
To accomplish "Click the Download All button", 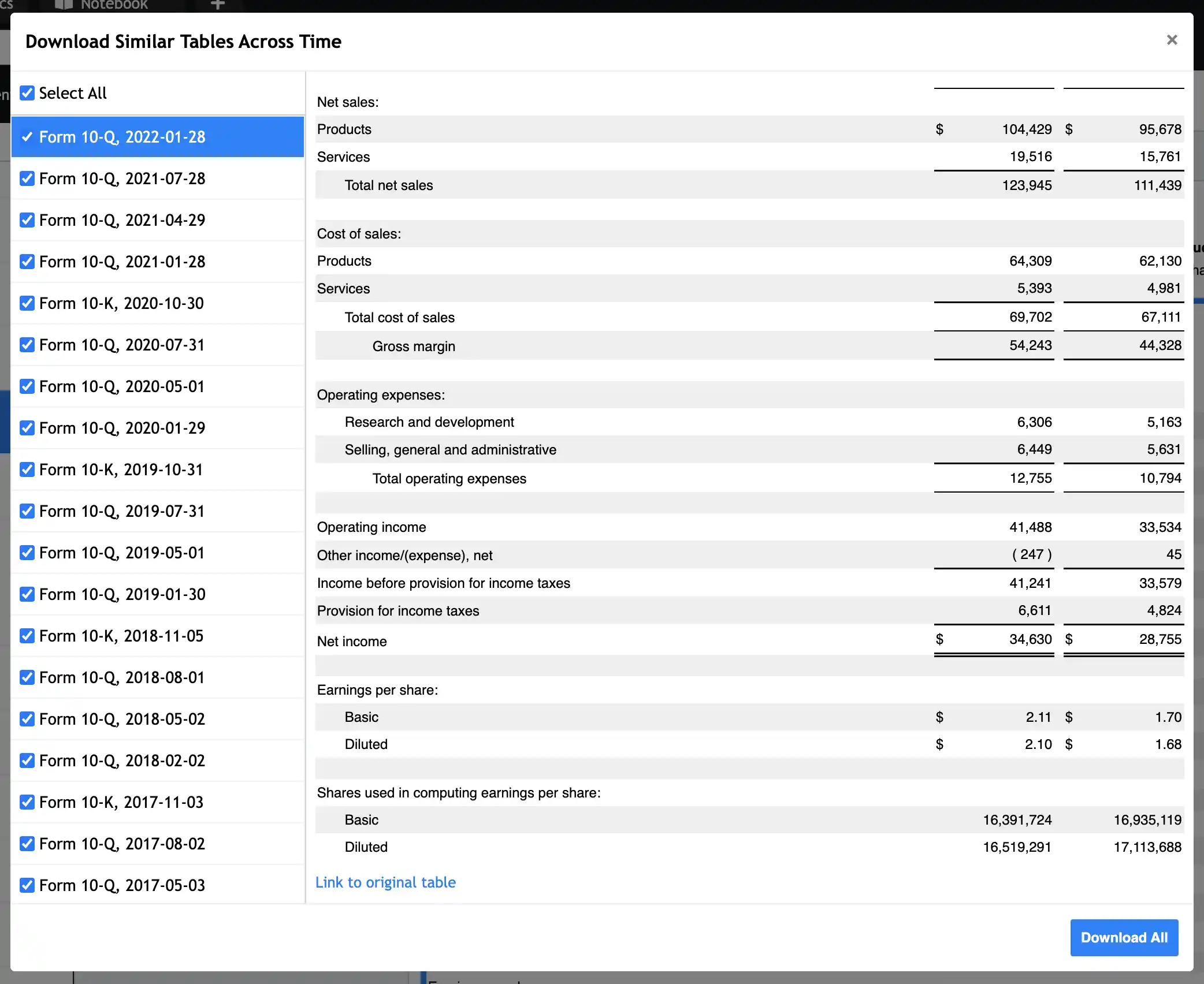I will (x=1124, y=937).
